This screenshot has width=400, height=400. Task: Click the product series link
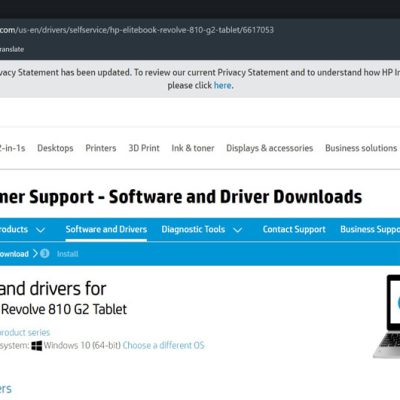pyautogui.click(x=25, y=332)
